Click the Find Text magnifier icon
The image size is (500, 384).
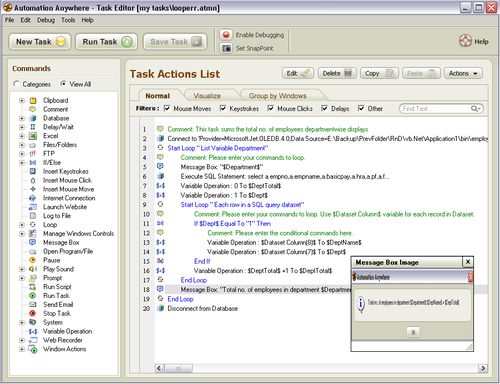[x=475, y=109]
